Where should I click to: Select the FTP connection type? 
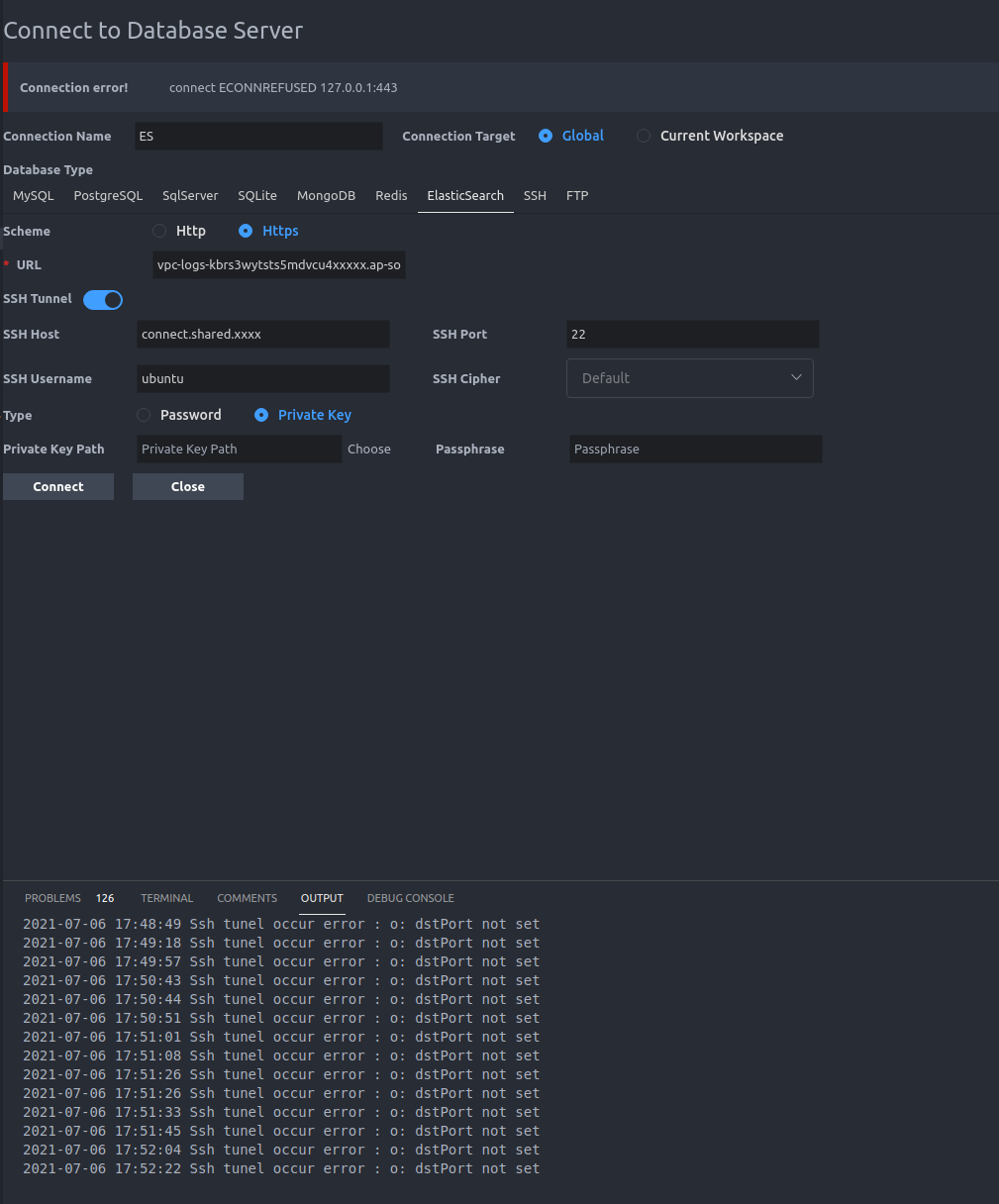[x=577, y=195]
